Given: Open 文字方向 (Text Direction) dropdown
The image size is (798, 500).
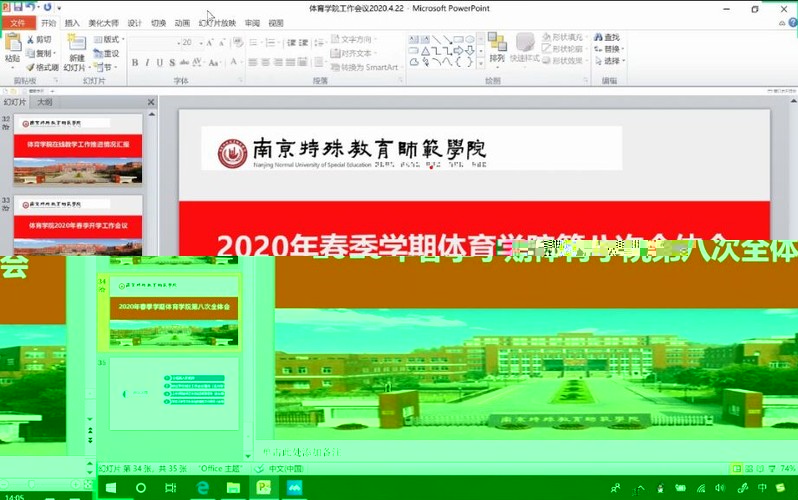Looking at the screenshot, I should [x=354, y=39].
